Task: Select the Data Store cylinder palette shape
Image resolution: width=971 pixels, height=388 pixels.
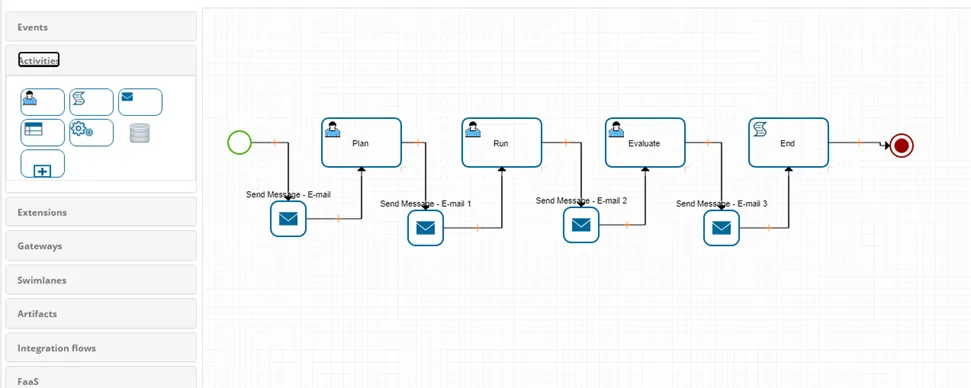Action: pos(140,133)
